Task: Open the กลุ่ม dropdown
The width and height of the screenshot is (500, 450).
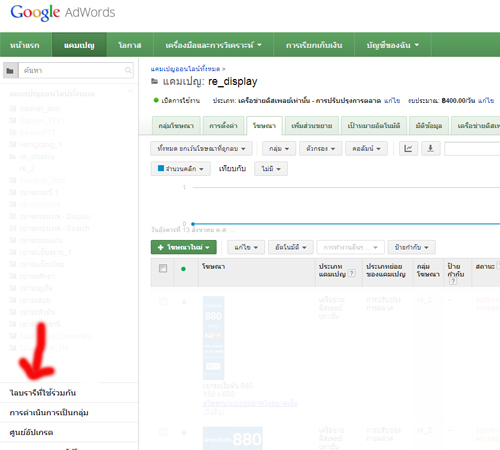Action: [x=279, y=149]
